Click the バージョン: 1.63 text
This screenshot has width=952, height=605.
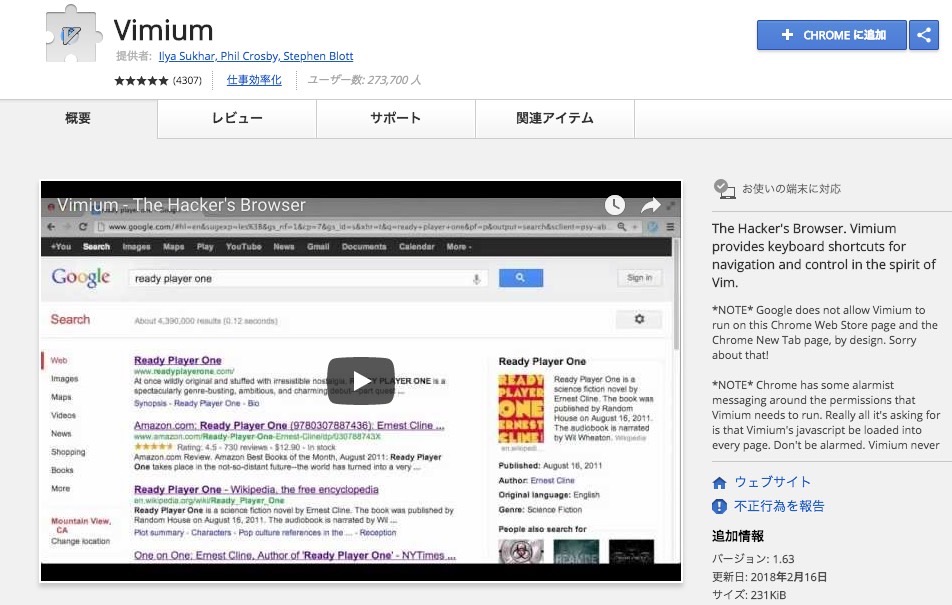753,559
